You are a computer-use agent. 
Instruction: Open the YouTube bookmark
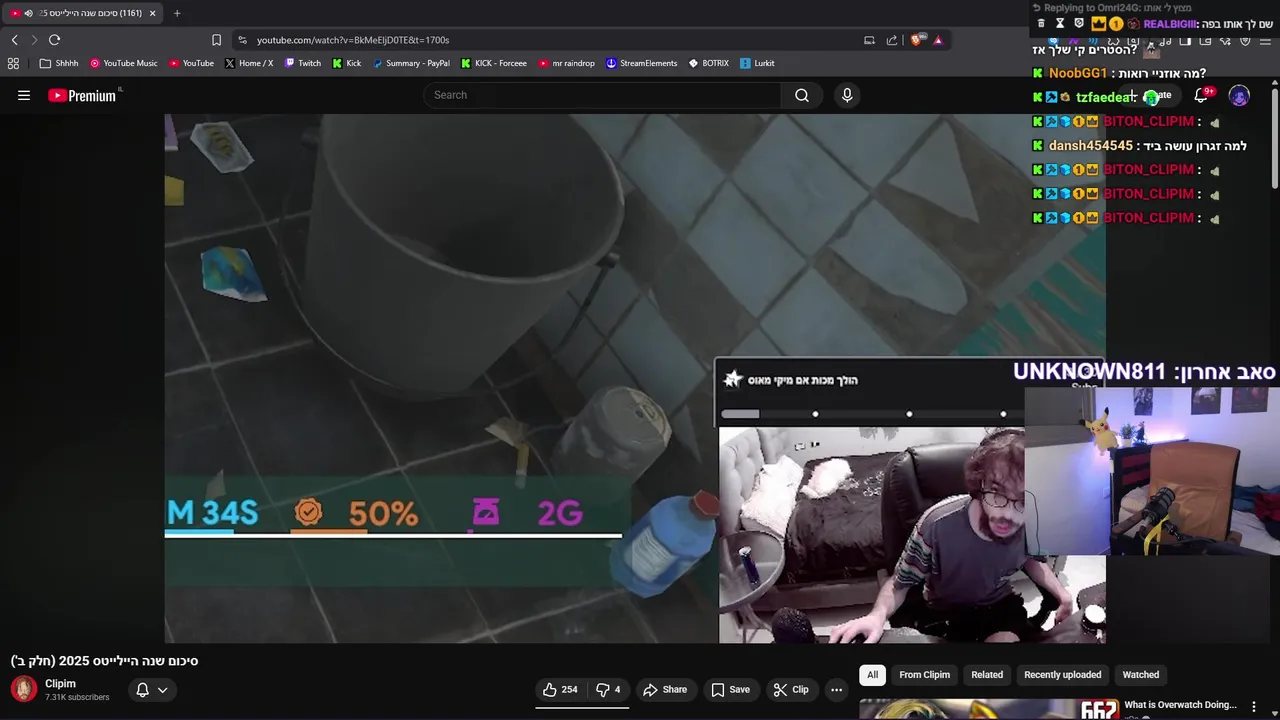click(x=191, y=63)
